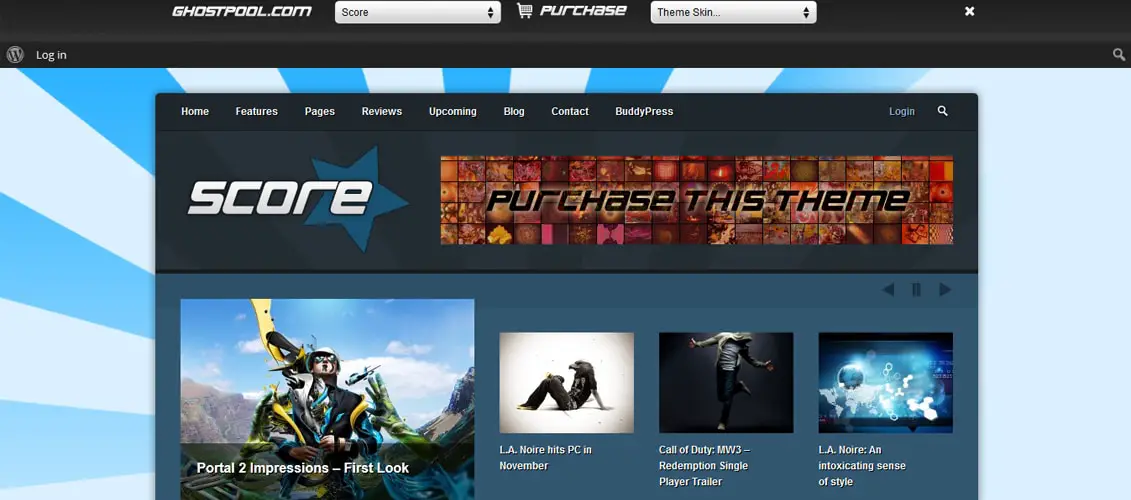Open Call of Duty: MW3 Redemption trailer link
The height and width of the screenshot is (500, 1131).
click(x=702, y=465)
